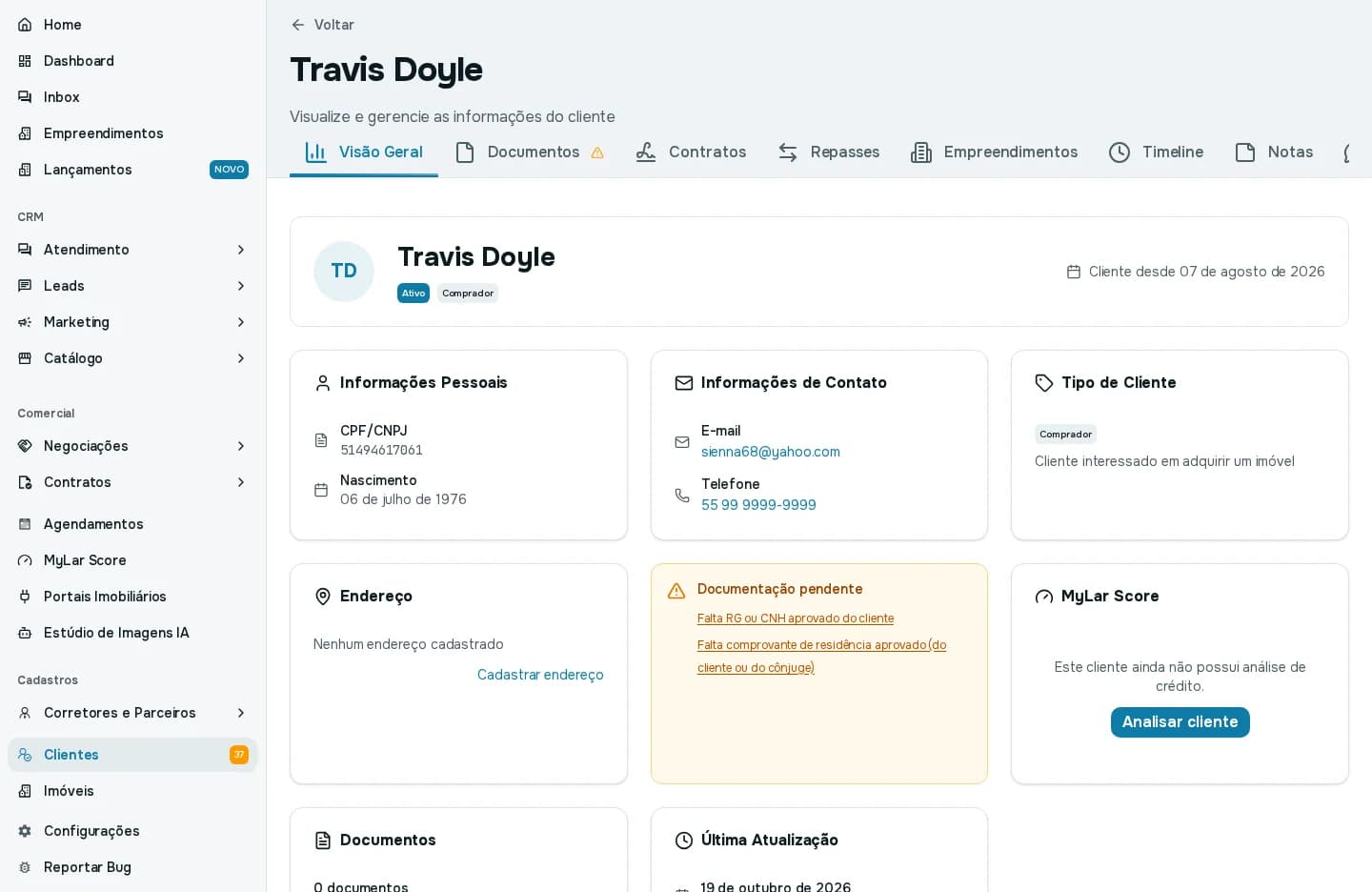Screen dimensions: 1372x892
Task: Open the Contratos tab
Action: pyautogui.click(x=691, y=152)
